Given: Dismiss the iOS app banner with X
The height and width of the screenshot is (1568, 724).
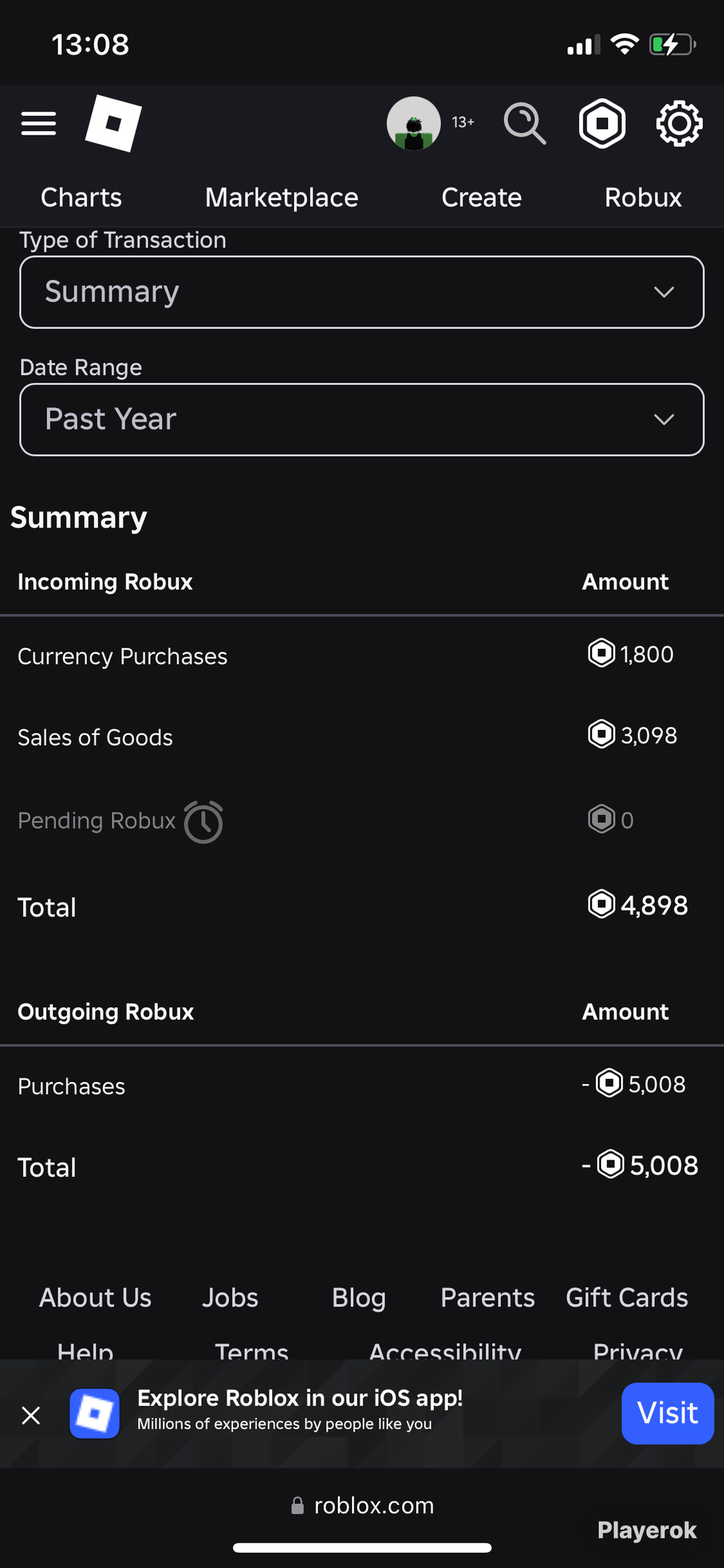Looking at the screenshot, I should click(31, 1414).
